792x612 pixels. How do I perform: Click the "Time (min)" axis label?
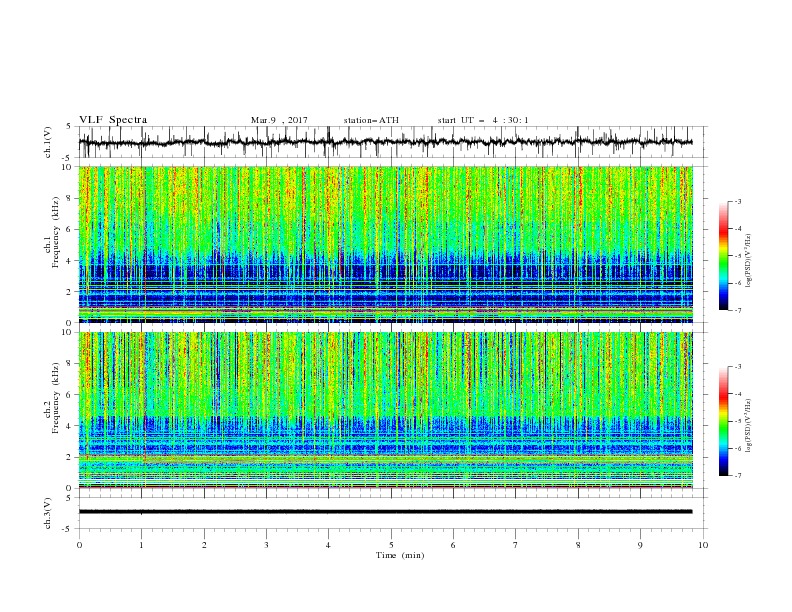click(400, 555)
